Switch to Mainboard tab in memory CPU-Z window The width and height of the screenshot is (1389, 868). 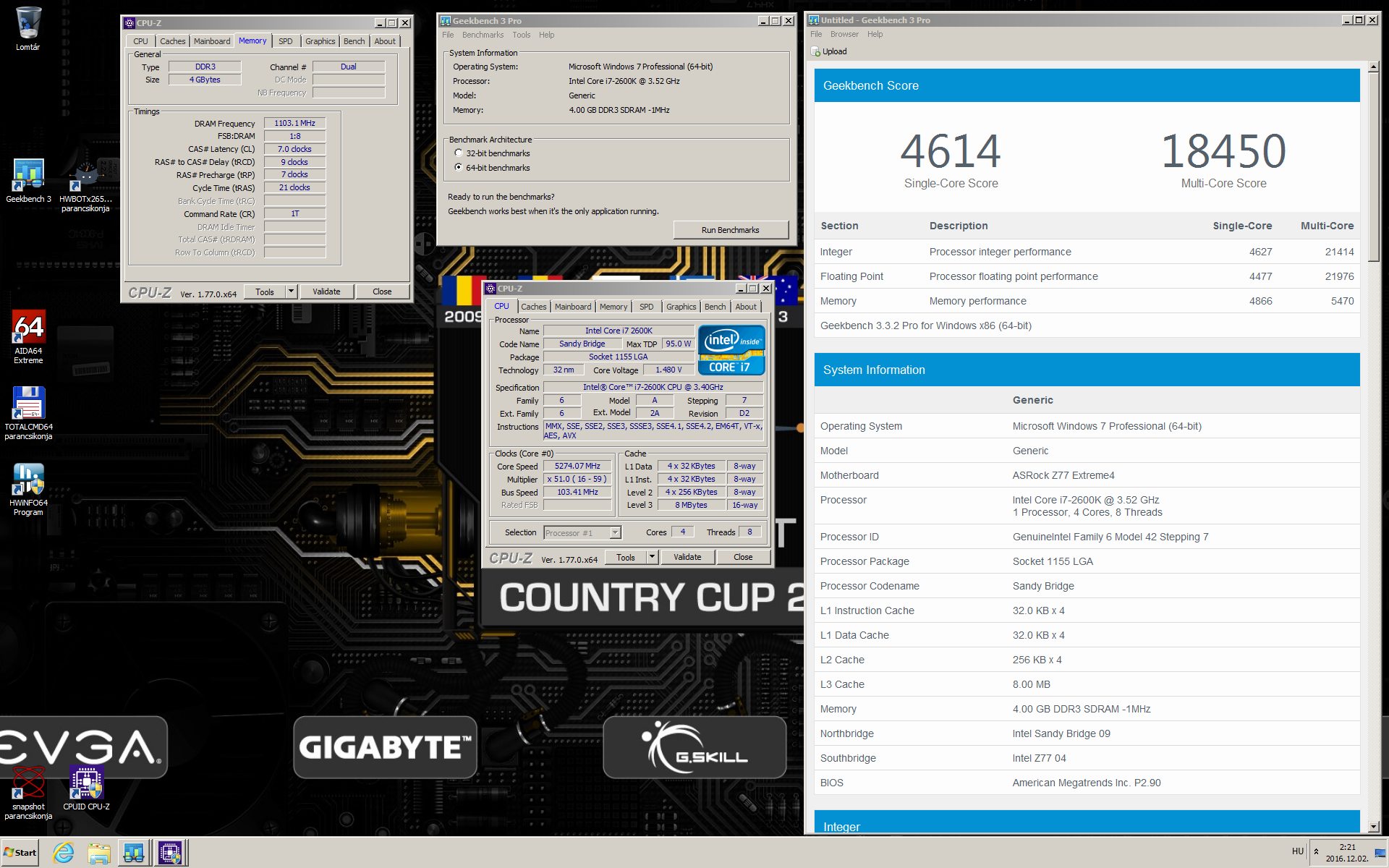point(212,41)
